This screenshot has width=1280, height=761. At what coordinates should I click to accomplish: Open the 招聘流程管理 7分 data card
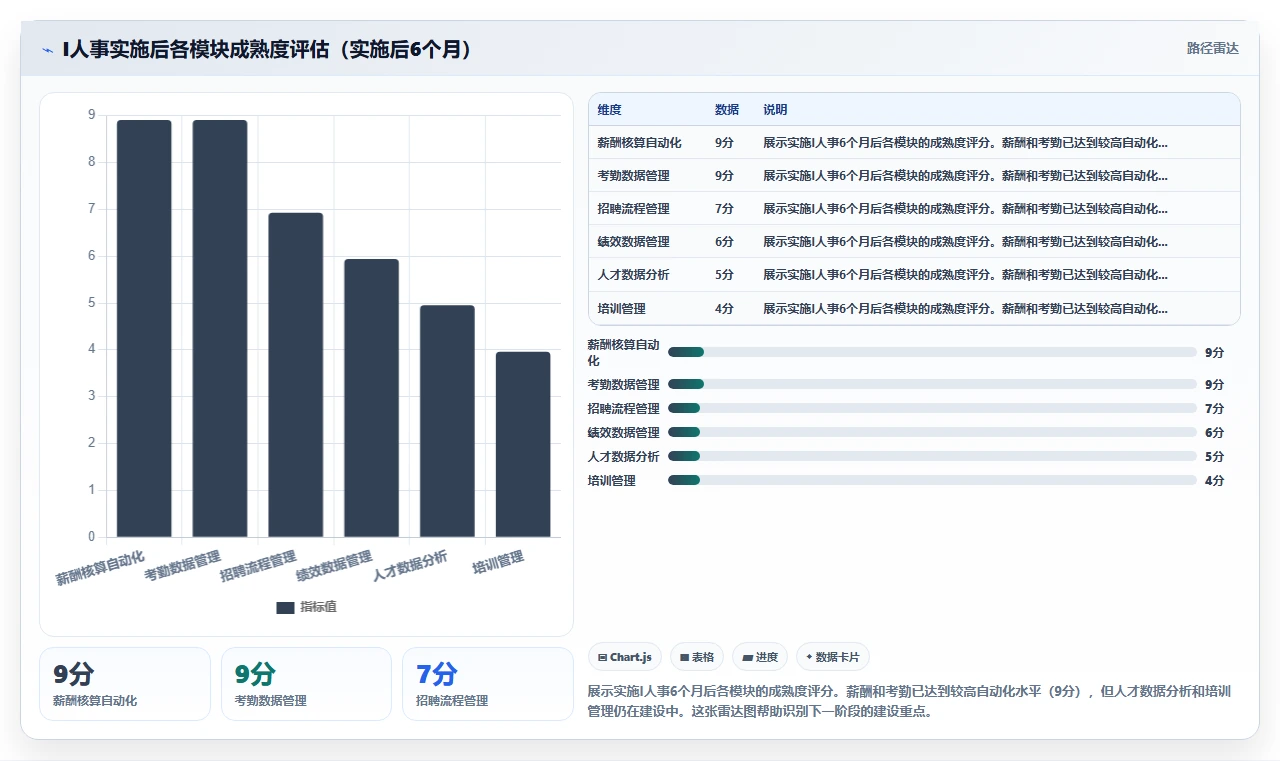point(488,684)
